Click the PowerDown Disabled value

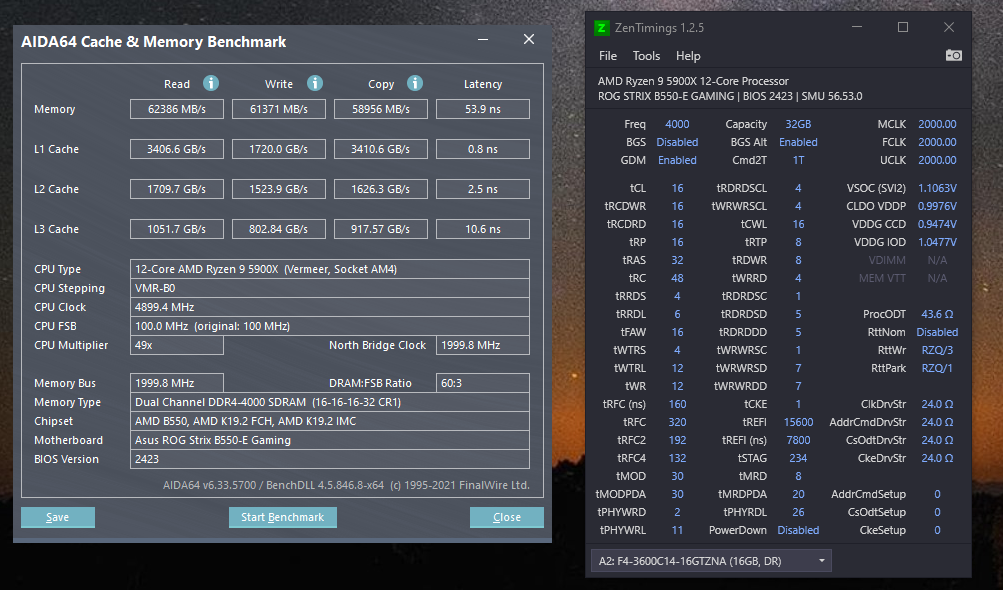pos(798,530)
